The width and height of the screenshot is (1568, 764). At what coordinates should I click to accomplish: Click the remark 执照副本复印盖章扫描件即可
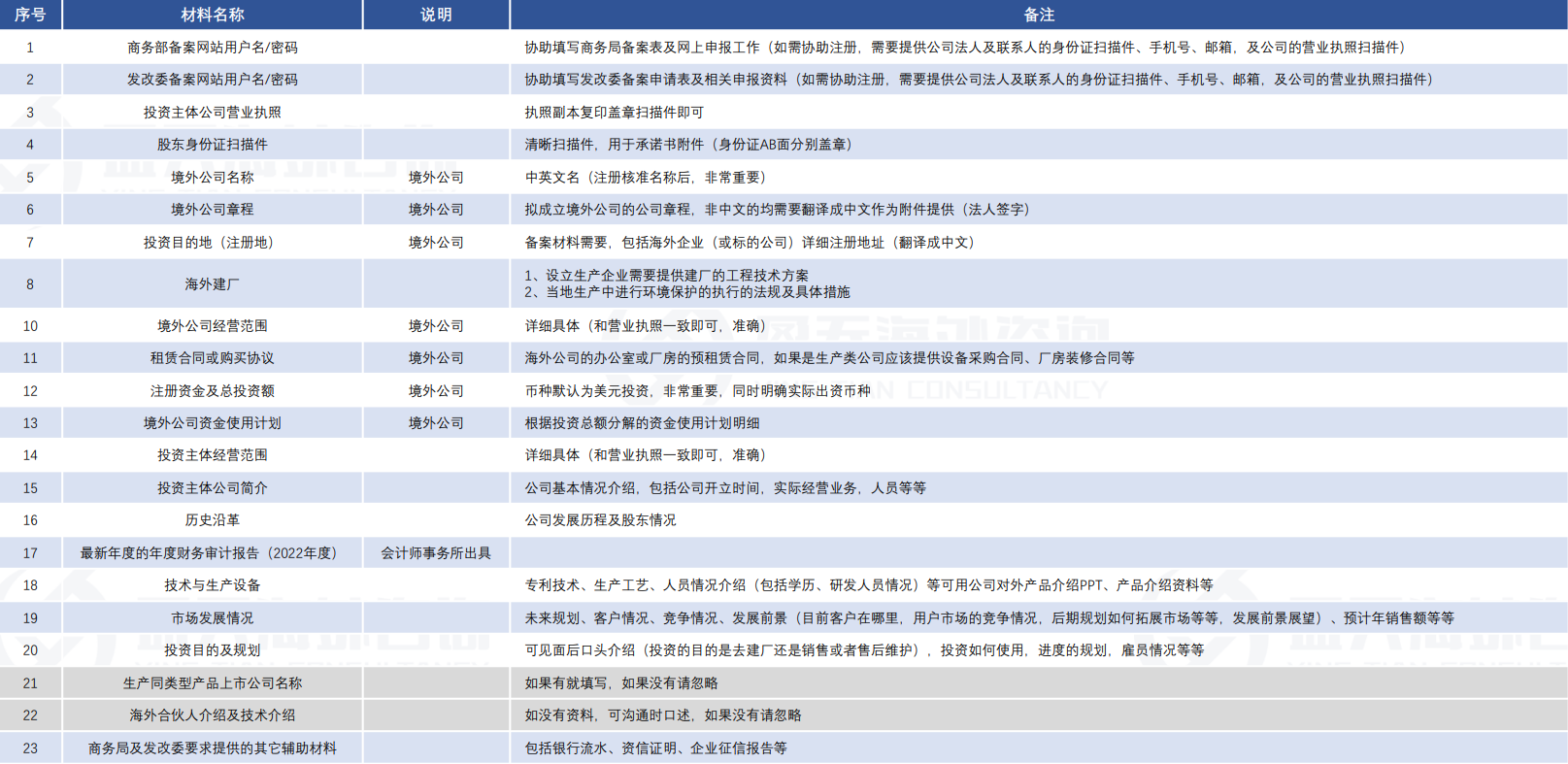click(615, 113)
